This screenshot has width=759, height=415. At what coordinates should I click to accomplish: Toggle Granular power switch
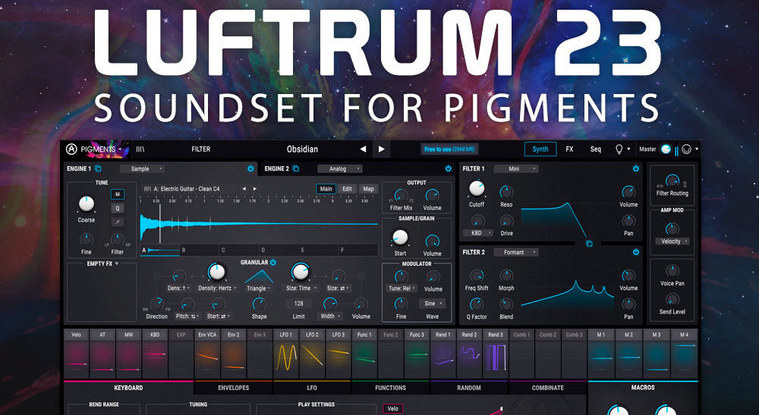pos(273,262)
